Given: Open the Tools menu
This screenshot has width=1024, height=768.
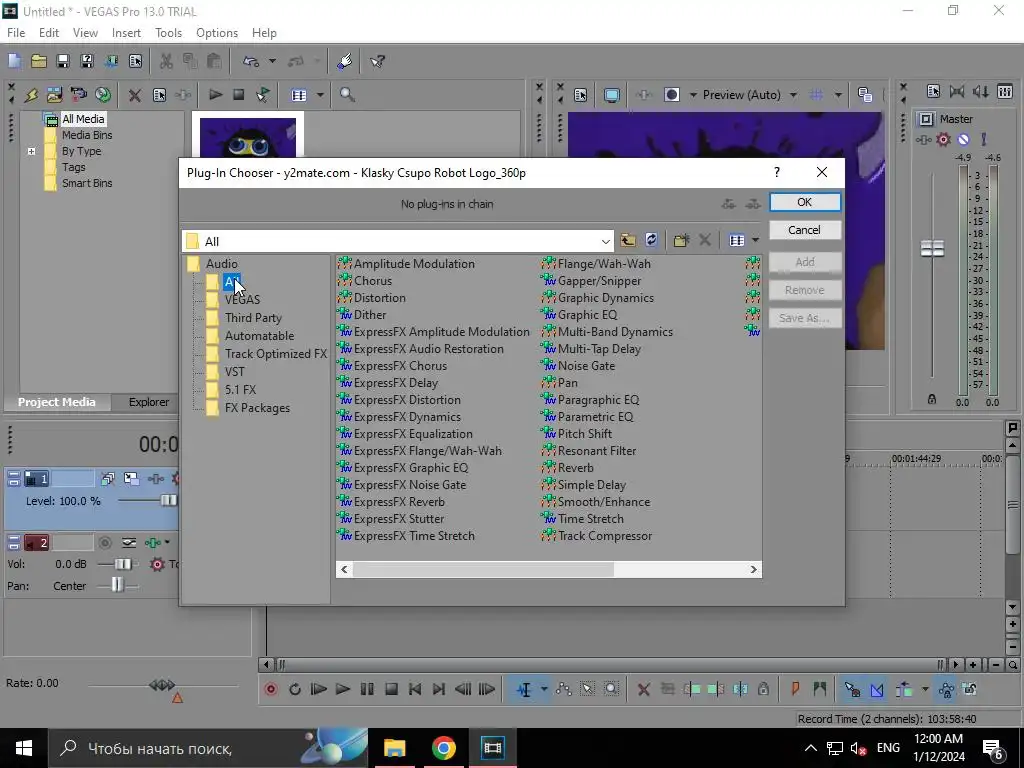Looking at the screenshot, I should point(168,33).
